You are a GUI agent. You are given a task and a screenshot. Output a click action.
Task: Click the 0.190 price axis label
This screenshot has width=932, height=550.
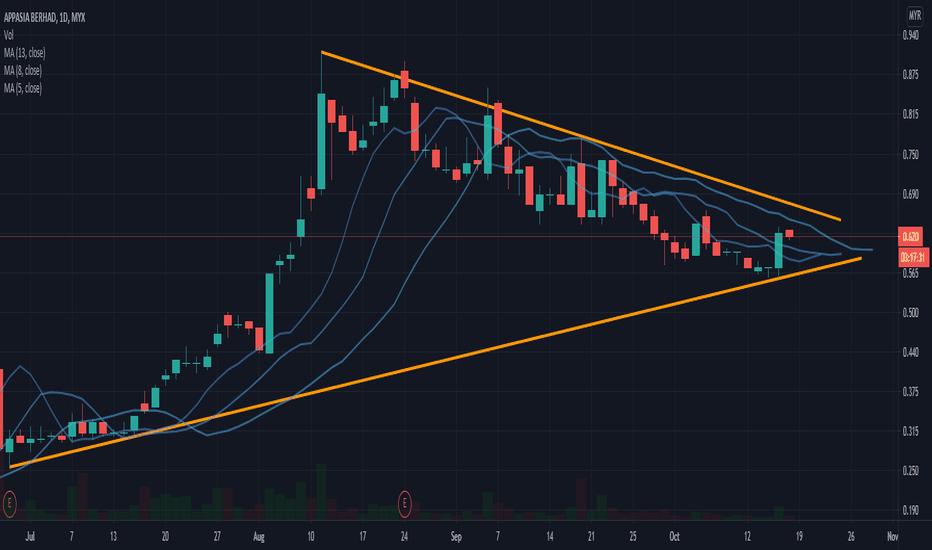(x=910, y=510)
